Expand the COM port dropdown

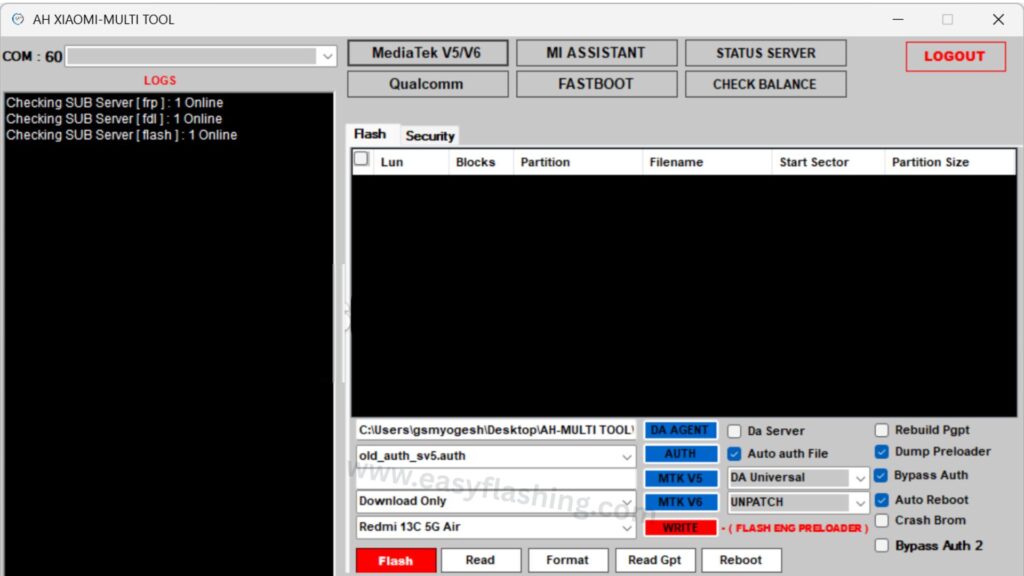pos(327,57)
